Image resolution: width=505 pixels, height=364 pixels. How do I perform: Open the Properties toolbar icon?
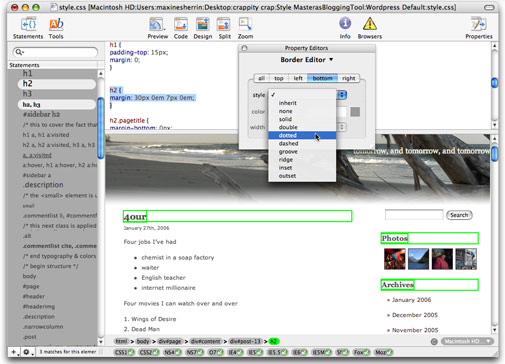(479, 28)
